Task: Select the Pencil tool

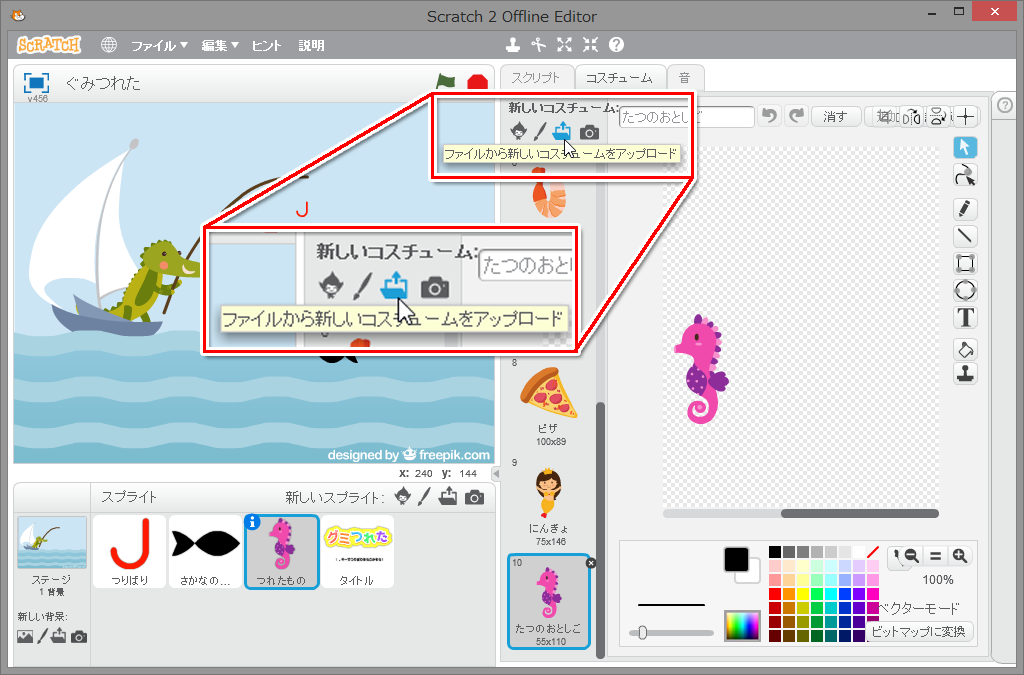Action: (965, 209)
